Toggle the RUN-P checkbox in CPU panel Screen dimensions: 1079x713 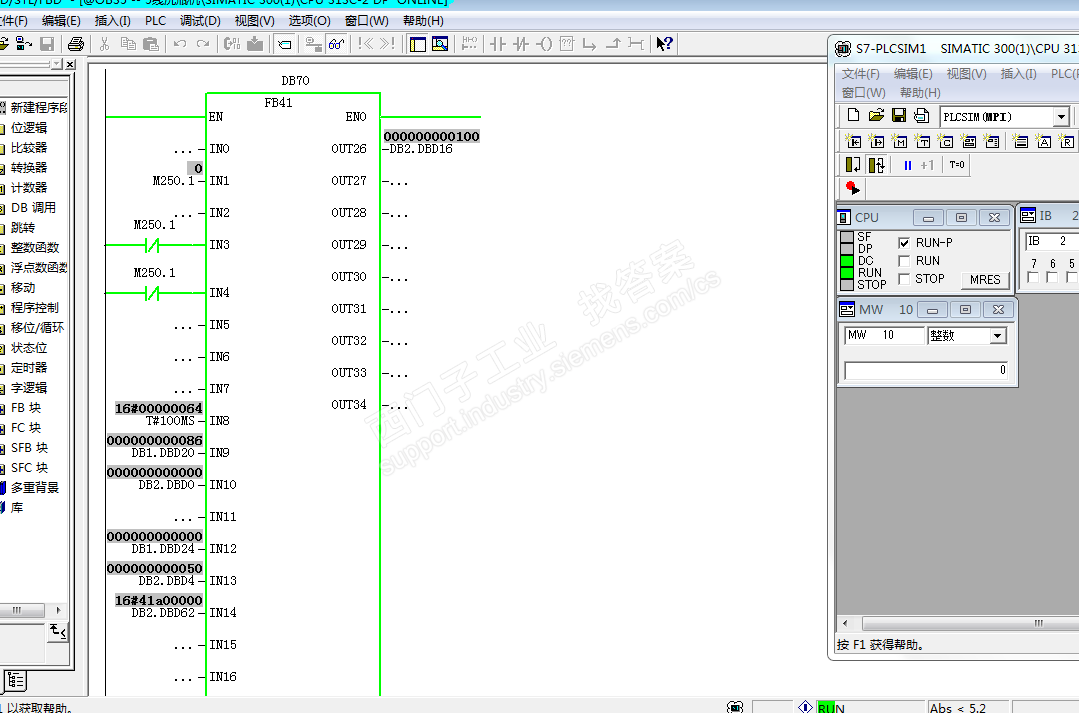pyautogui.click(x=904, y=243)
